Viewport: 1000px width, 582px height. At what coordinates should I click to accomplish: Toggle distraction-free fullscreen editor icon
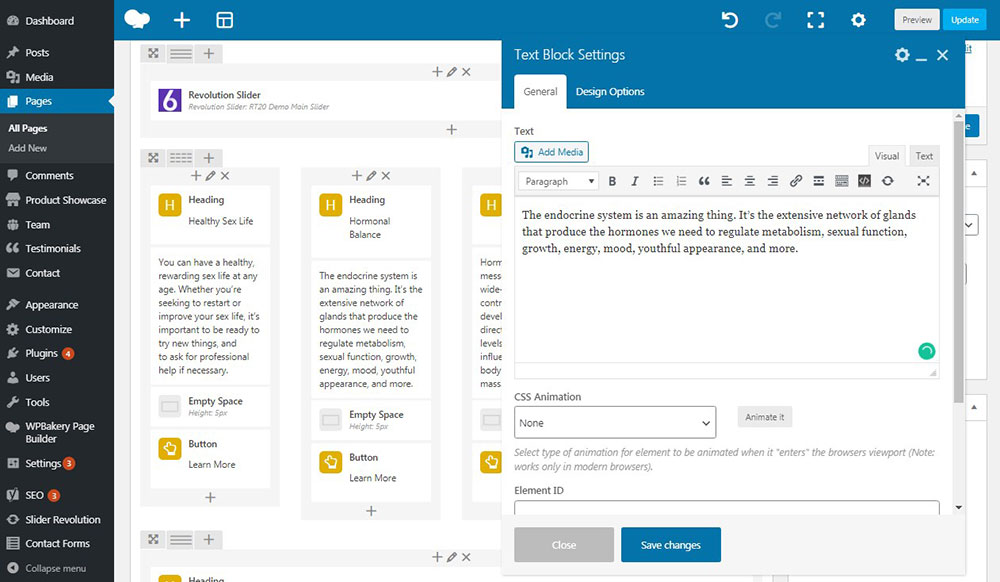(x=923, y=181)
